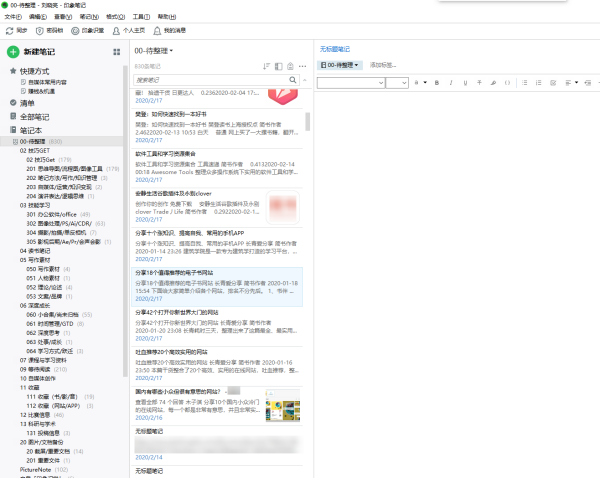Click the green New Note plus icon
600x478 pixels.
point(13,52)
